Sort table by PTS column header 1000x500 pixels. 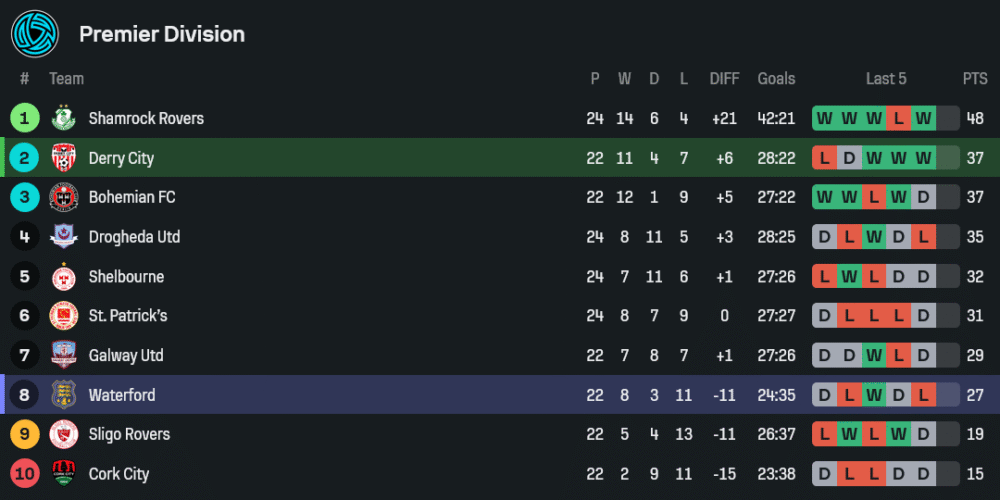975,79
